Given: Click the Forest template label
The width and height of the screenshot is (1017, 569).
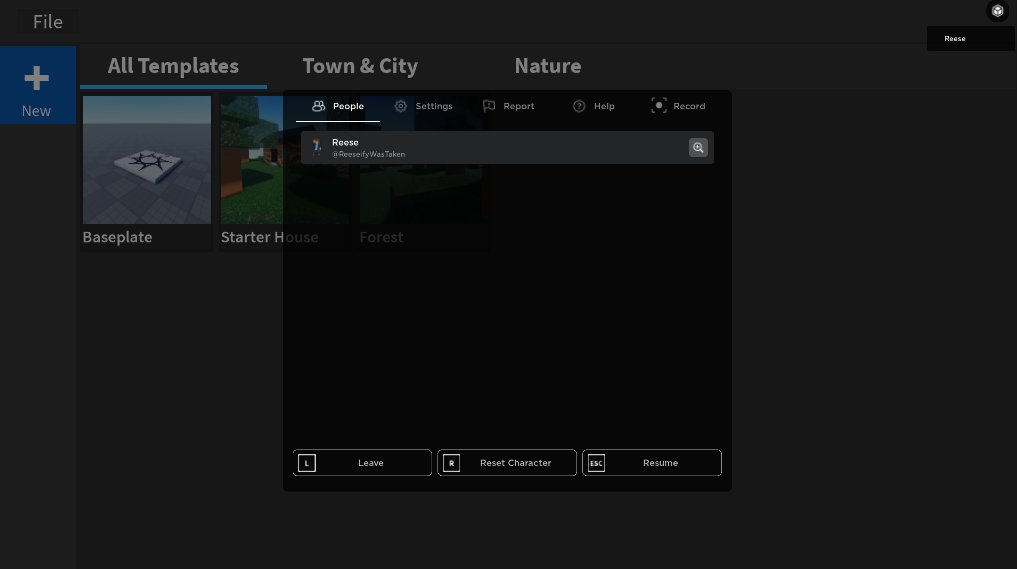Looking at the screenshot, I should pyautogui.click(x=381, y=237).
